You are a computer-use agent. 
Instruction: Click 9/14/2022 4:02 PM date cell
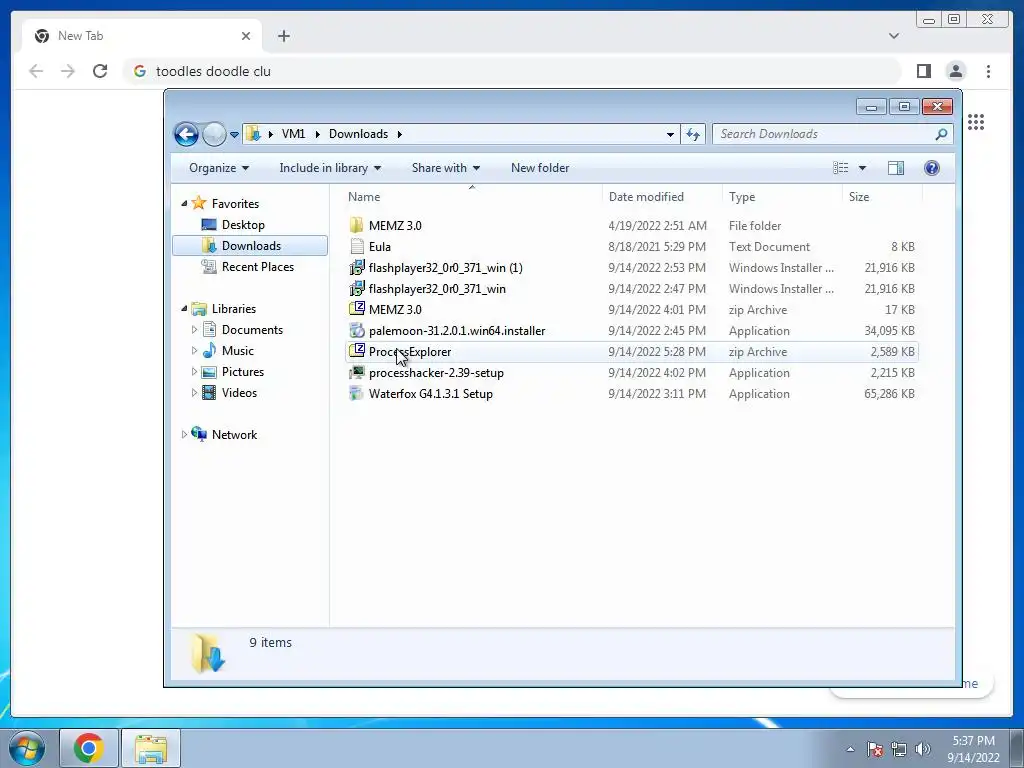point(656,373)
